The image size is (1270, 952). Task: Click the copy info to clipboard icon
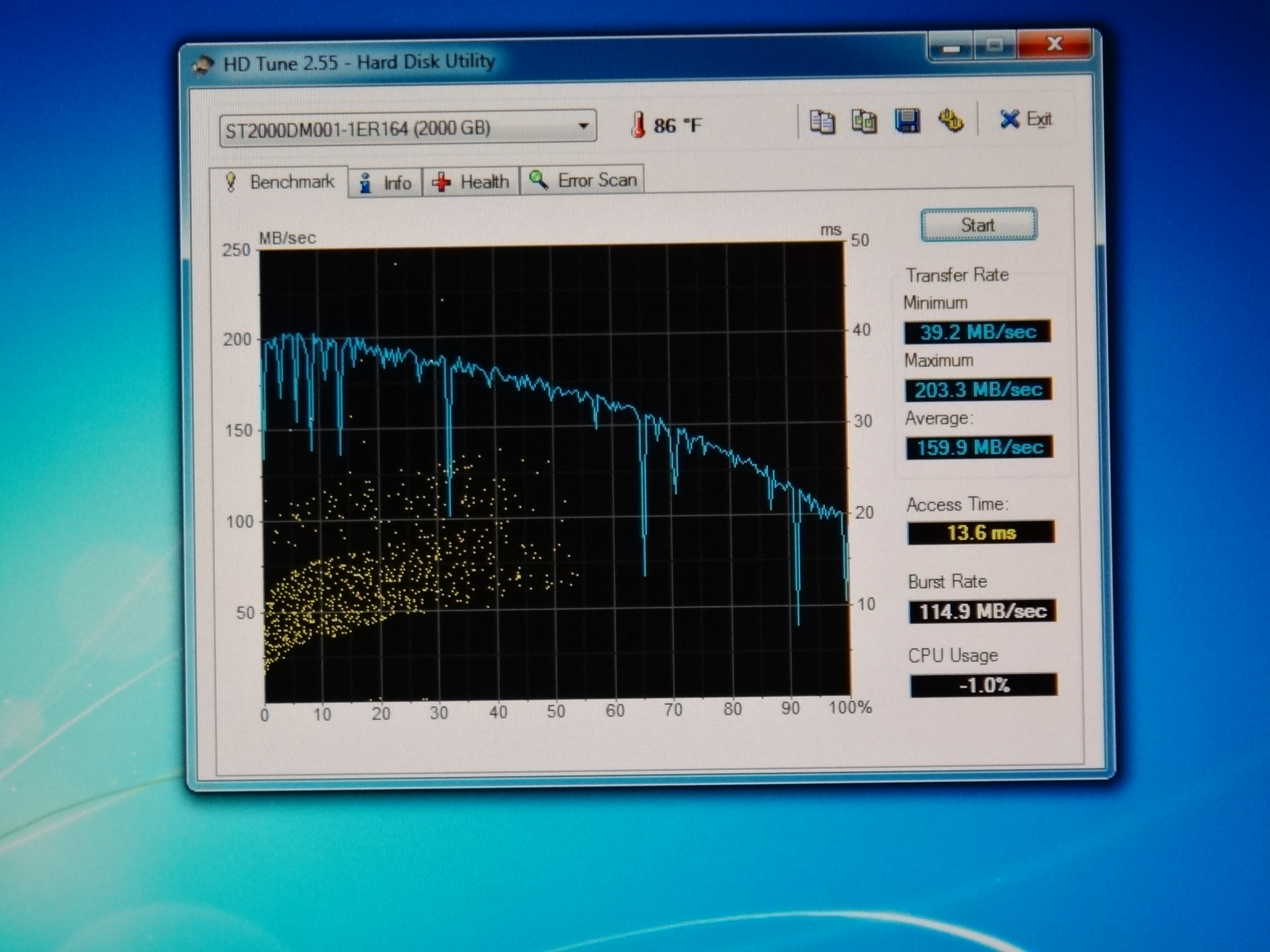click(x=822, y=121)
